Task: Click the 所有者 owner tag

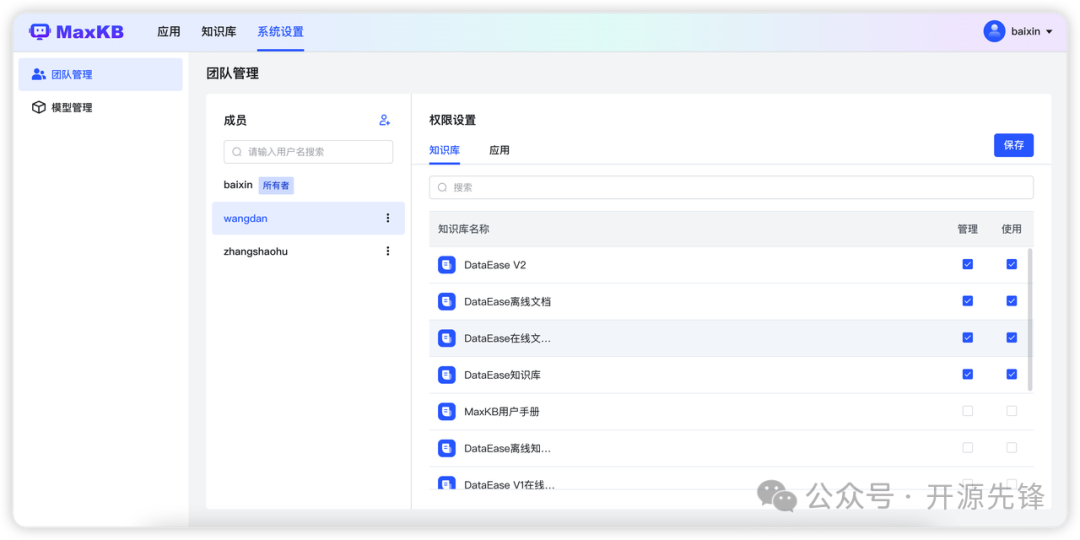Action: point(276,185)
